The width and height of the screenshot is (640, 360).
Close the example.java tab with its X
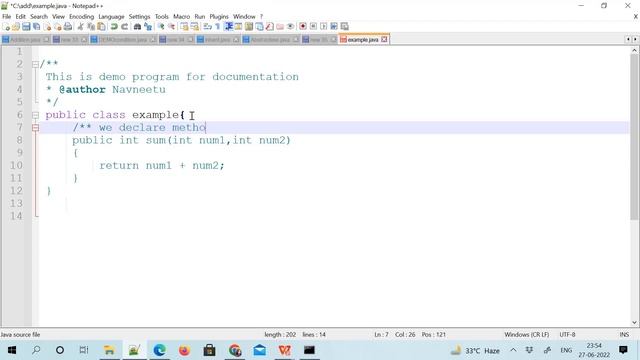click(384, 40)
